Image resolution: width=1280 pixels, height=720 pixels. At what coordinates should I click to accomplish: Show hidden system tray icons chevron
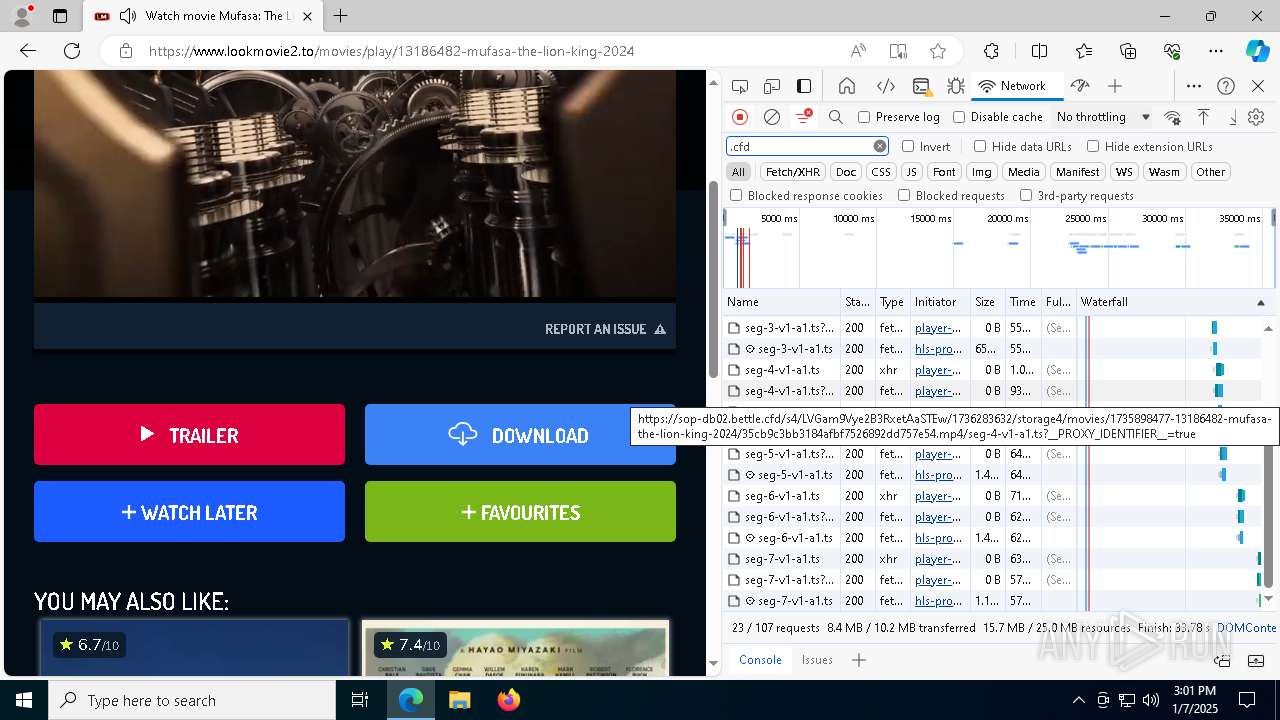coord(1078,700)
